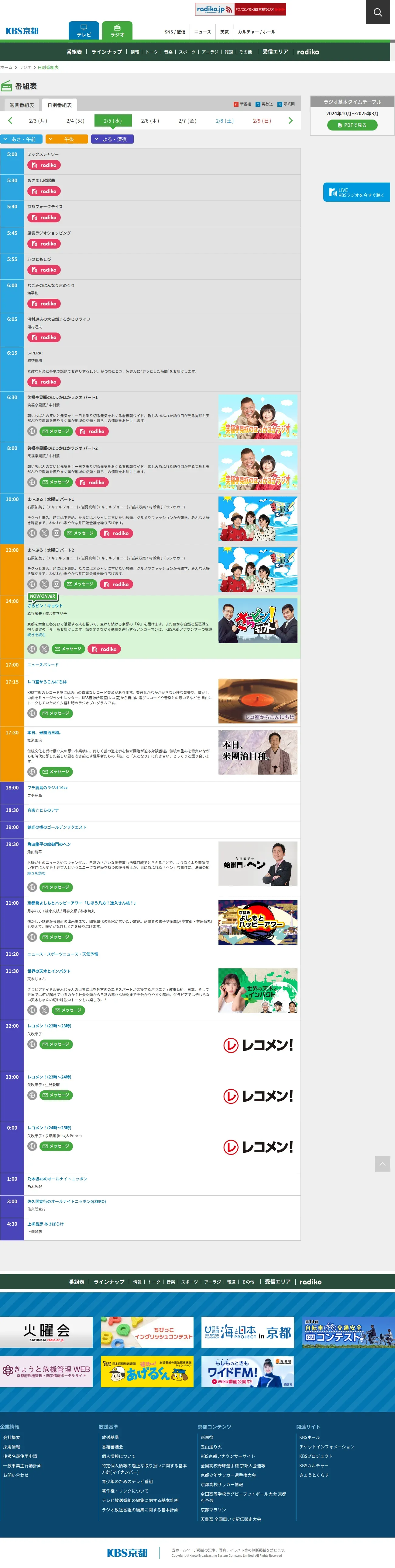Open X icon for 世界の天木とインパクト
The width and height of the screenshot is (395, 1568).
pos(44,1010)
